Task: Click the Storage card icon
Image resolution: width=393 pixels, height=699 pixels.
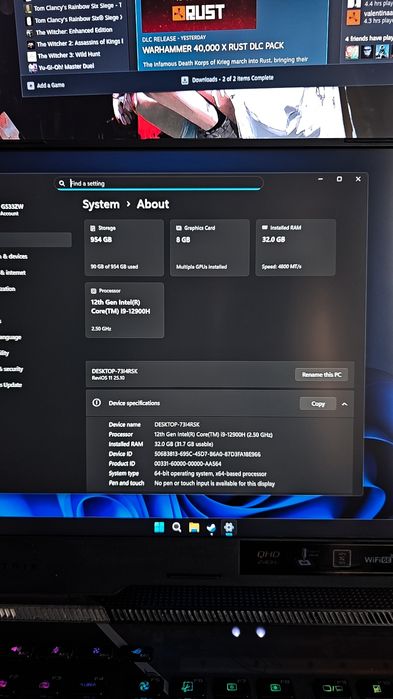Action: pyautogui.click(x=93, y=228)
